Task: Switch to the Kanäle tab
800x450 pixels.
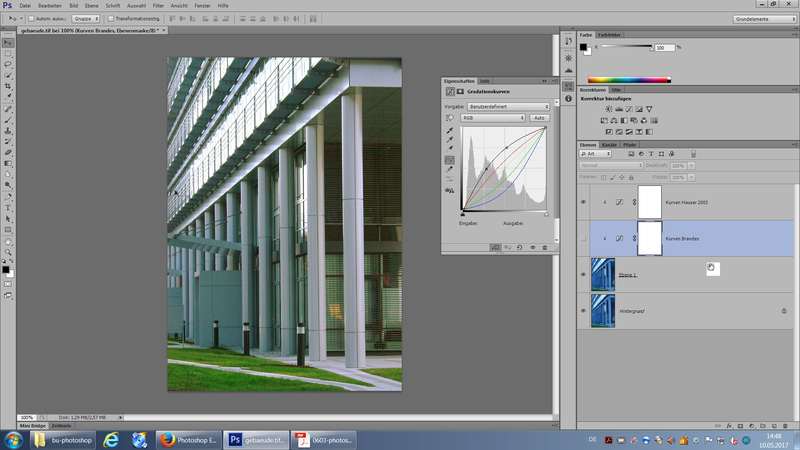Action: click(608, 145)
